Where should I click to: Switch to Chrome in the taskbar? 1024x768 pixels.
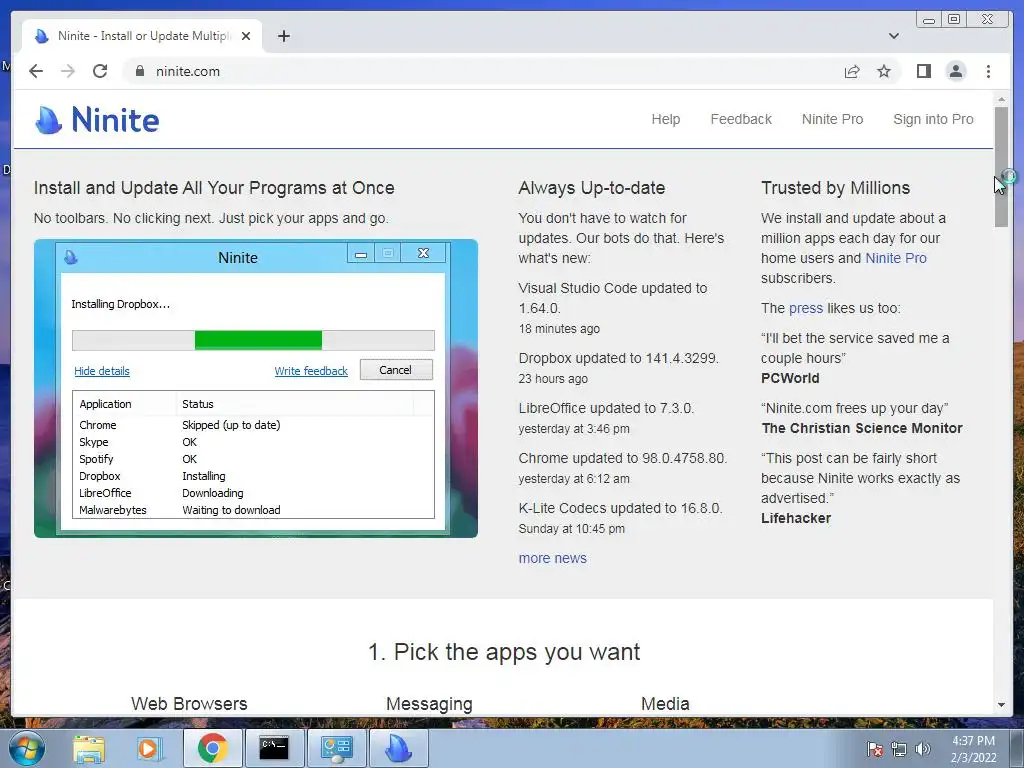[212, 748]
